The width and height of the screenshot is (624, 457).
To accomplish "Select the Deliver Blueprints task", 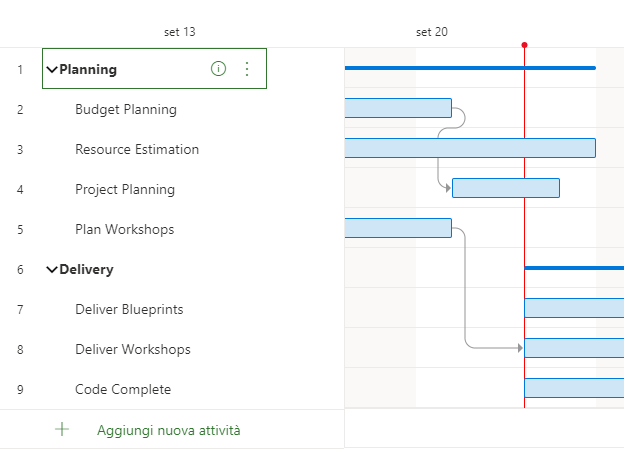I will pyautogui.click(x=129, y=309).
